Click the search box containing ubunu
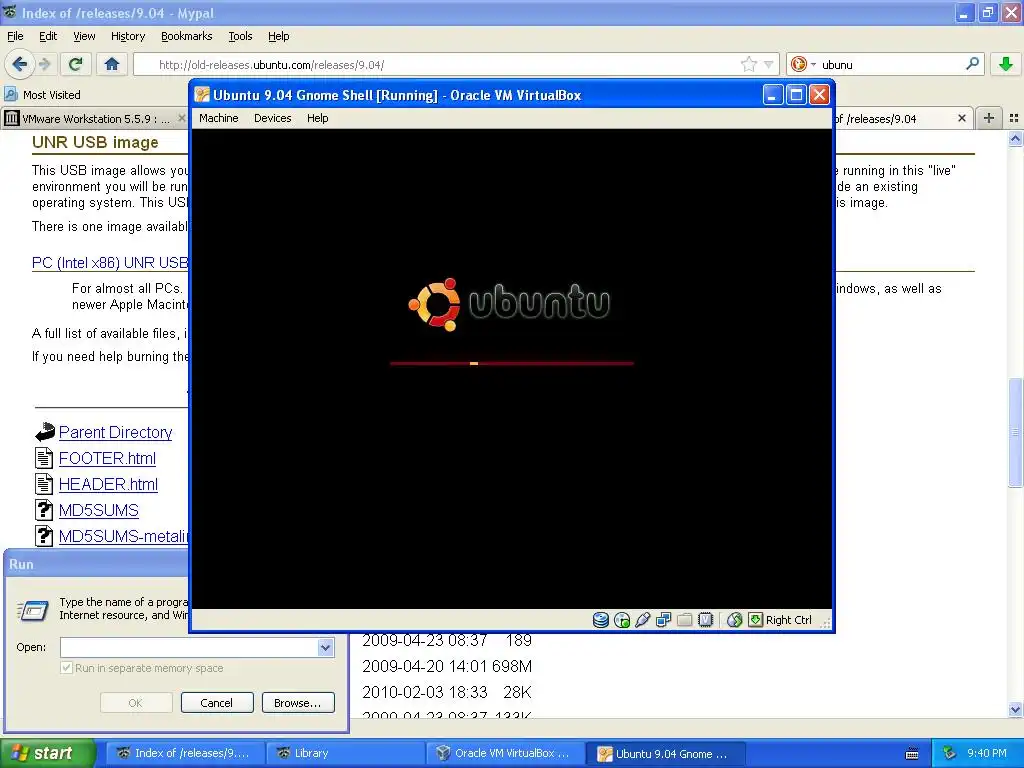 click(x=888, y=64)
